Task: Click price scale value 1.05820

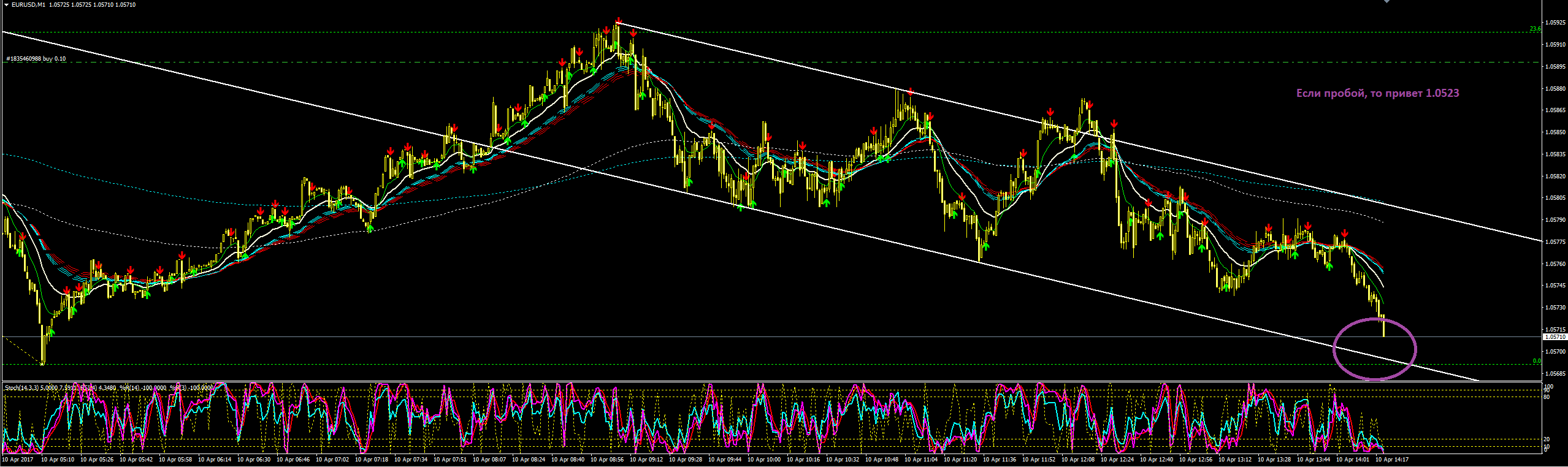Action: (x=1555, y=177)
